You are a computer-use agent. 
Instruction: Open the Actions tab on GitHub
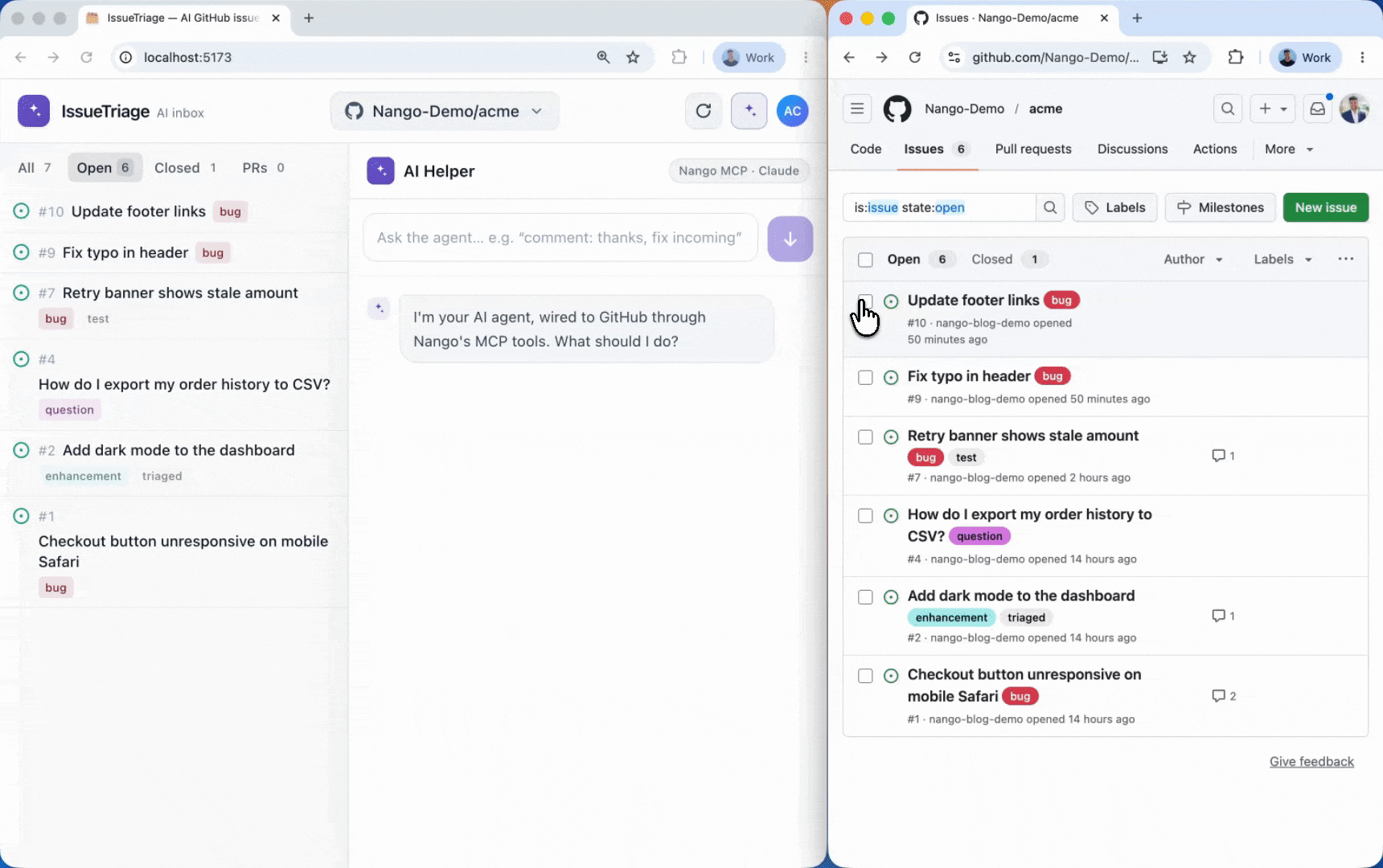(x=1215, y=149)
